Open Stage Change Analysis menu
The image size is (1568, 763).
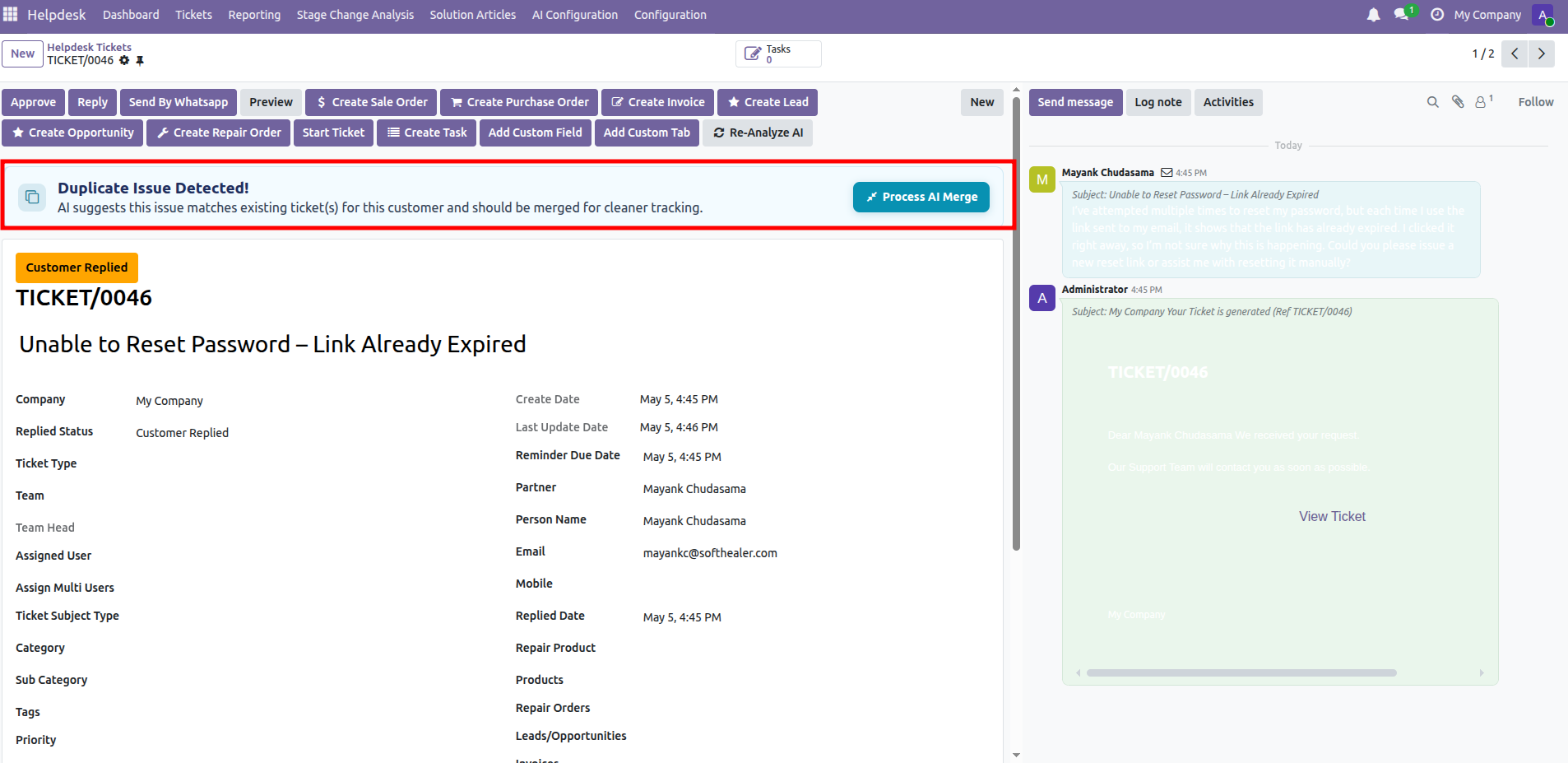pos(355,15)
